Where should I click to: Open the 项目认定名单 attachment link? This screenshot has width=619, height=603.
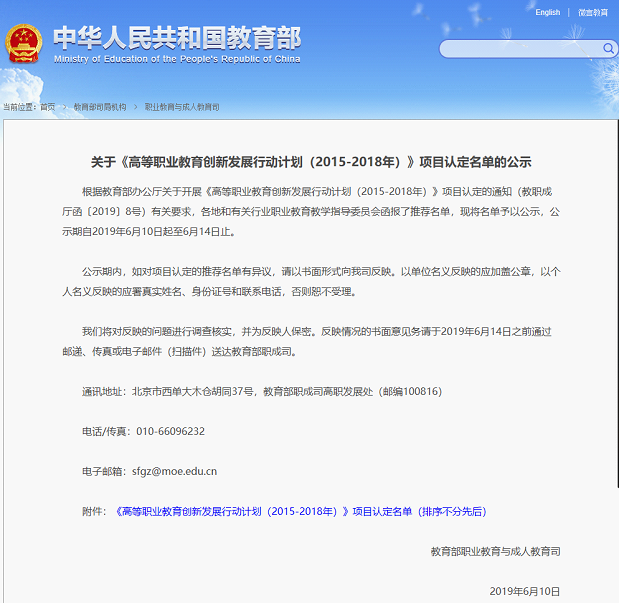tap(300, 511)
